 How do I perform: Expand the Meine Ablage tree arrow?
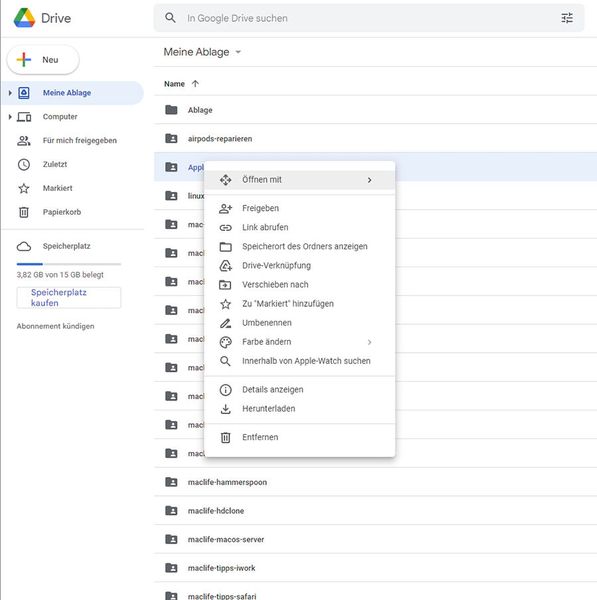10,93
